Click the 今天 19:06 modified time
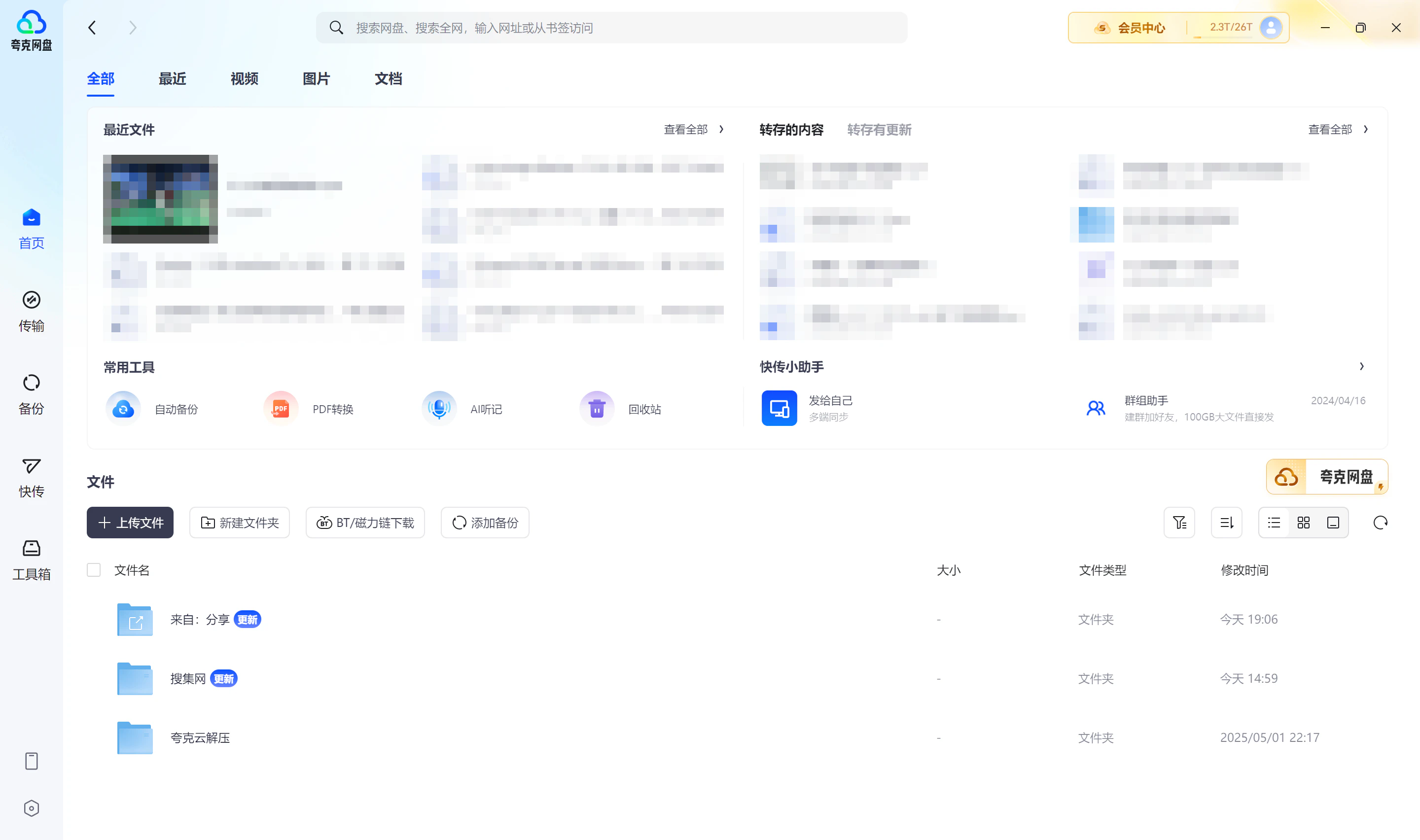This screenshot has width=1420, height=840. pyautogui.click(x=1248, y=619)
